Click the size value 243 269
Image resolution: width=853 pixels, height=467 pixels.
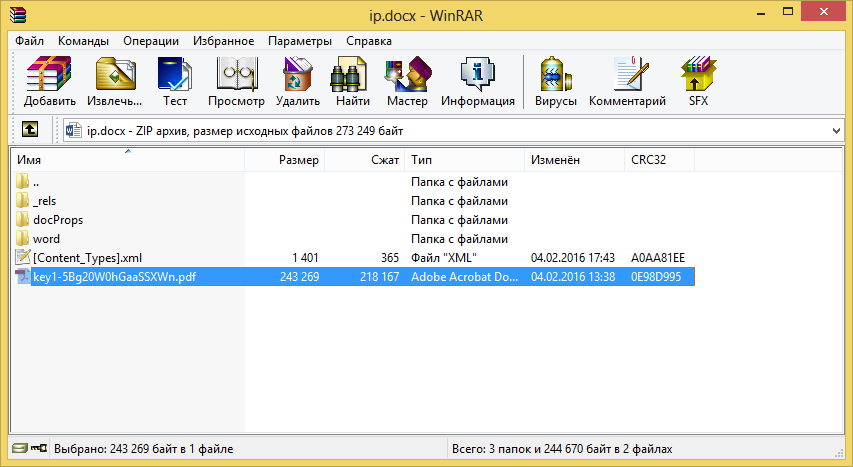pyautogui.click(x=299, y=276)
